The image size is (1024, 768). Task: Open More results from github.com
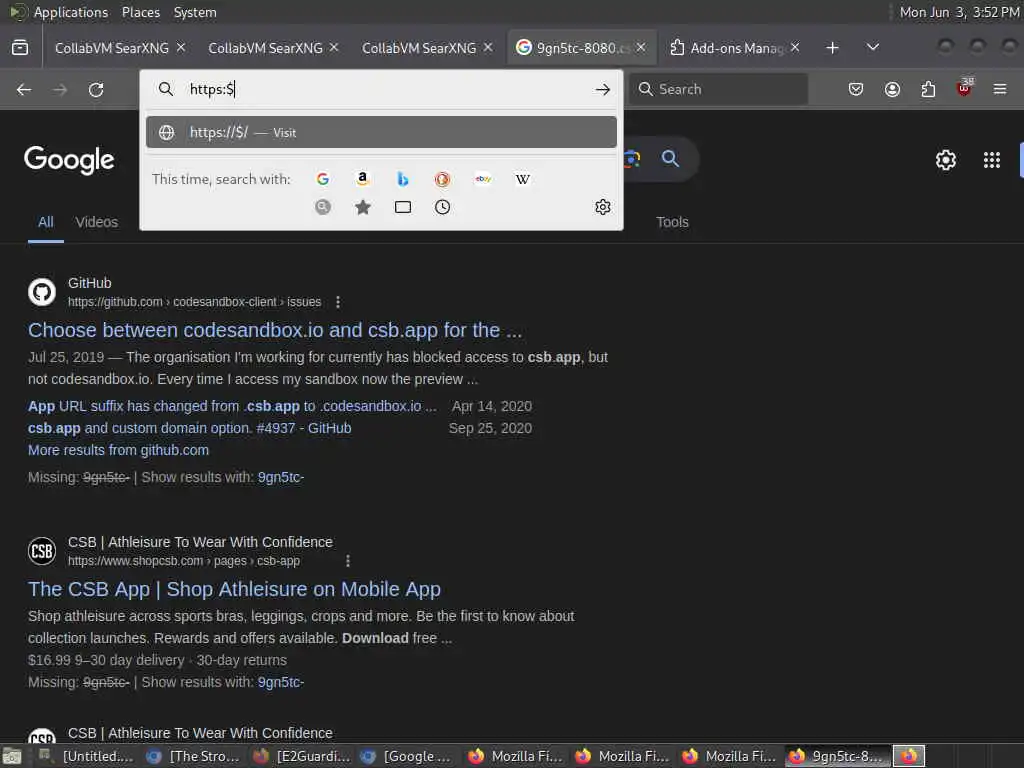coord(118,451)
